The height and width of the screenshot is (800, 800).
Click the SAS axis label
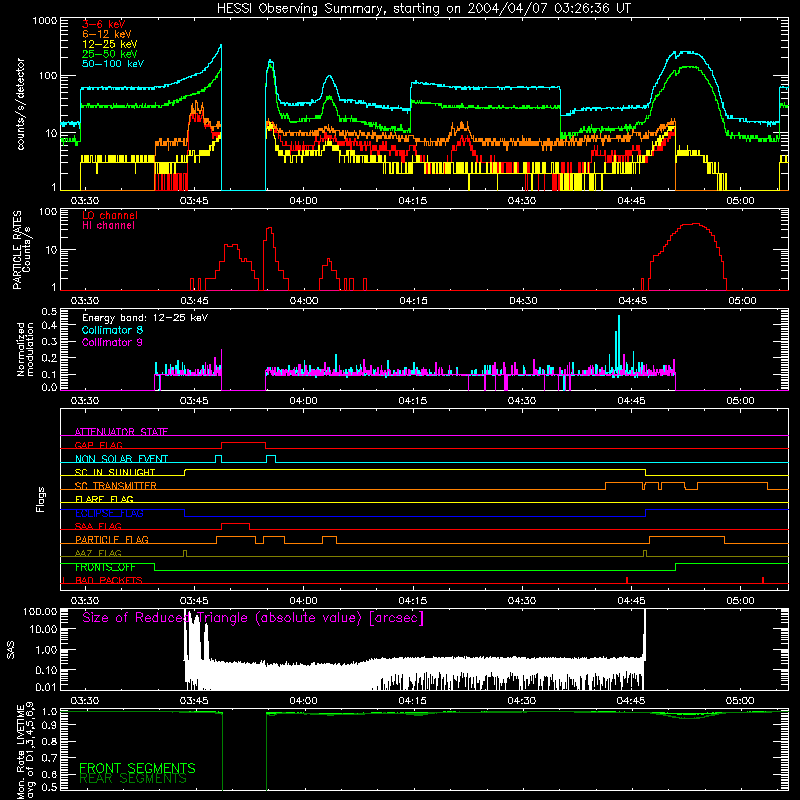[10, 650]
